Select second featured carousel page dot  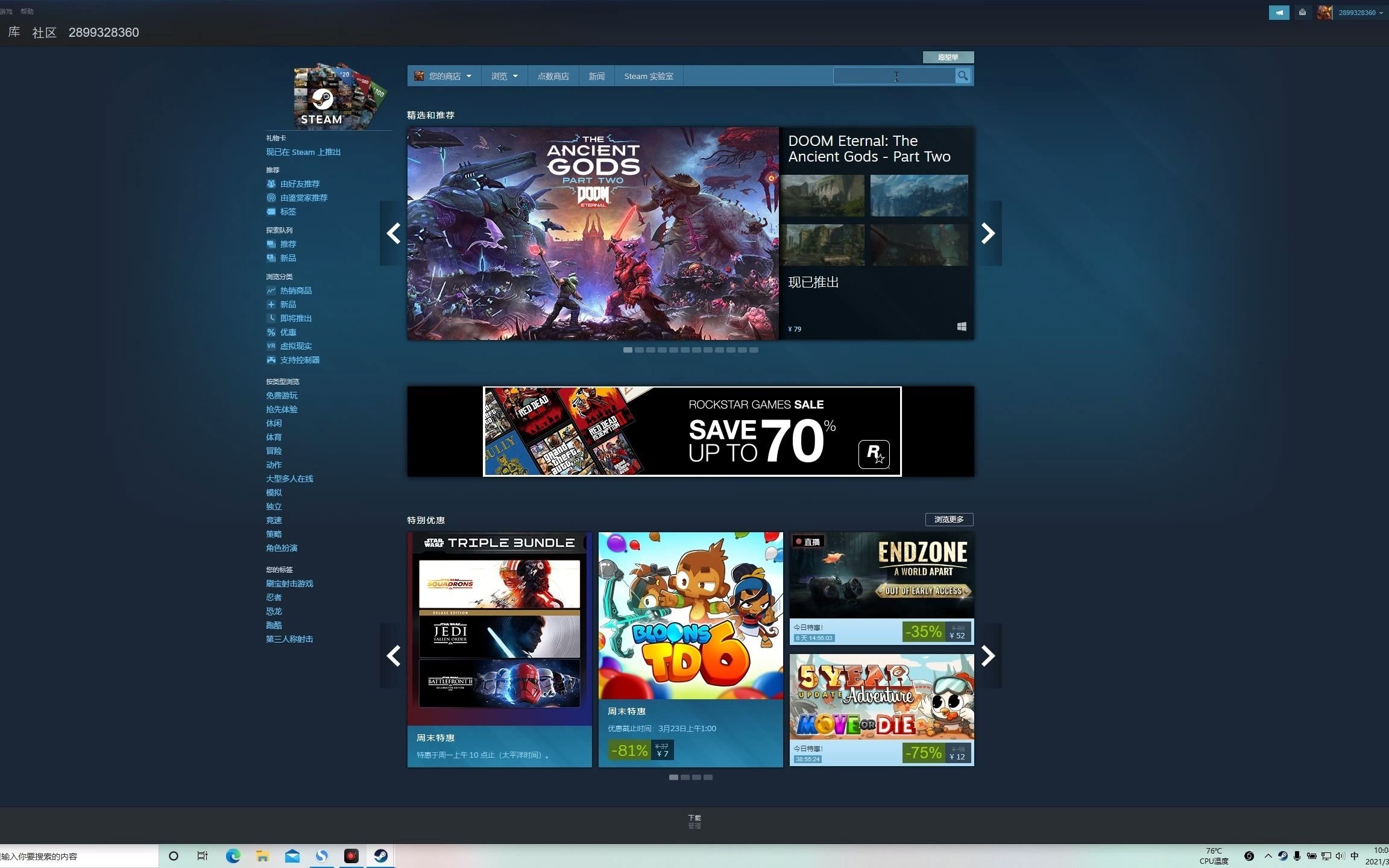[639, 350]
